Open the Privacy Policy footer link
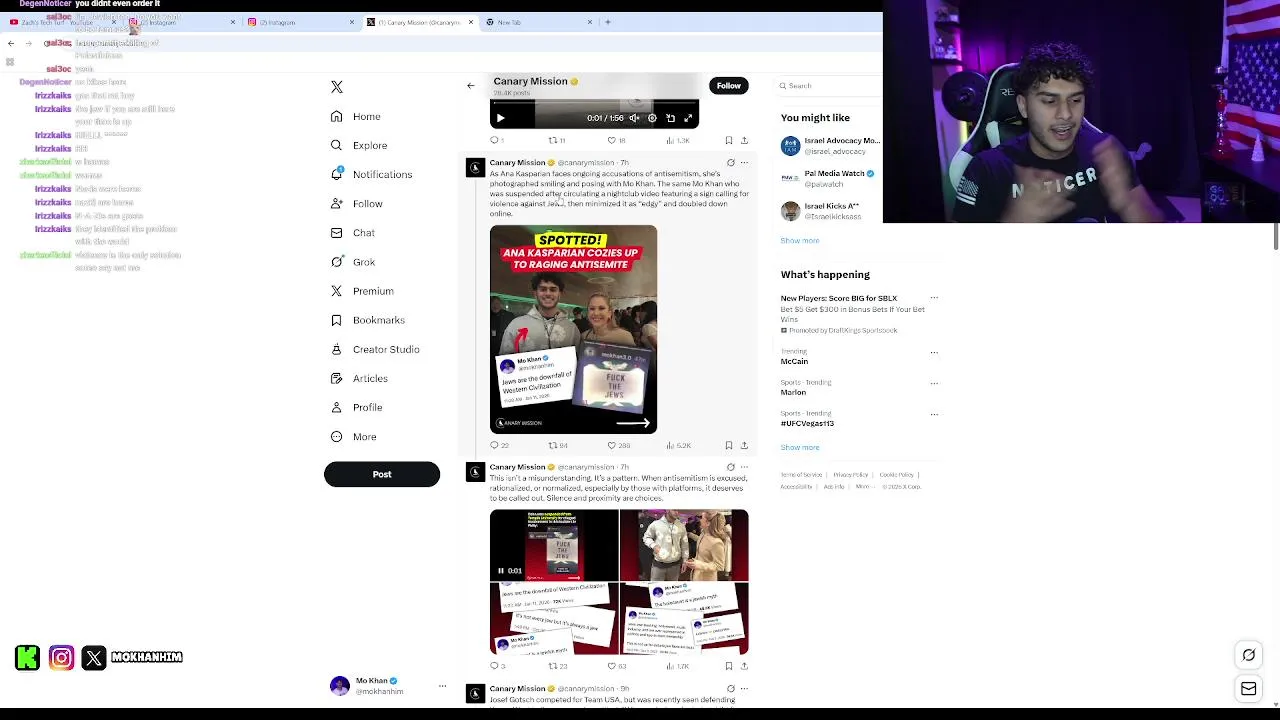Image resolution: width=1280 pixels, height=720 pixels. tap(851, 475)
